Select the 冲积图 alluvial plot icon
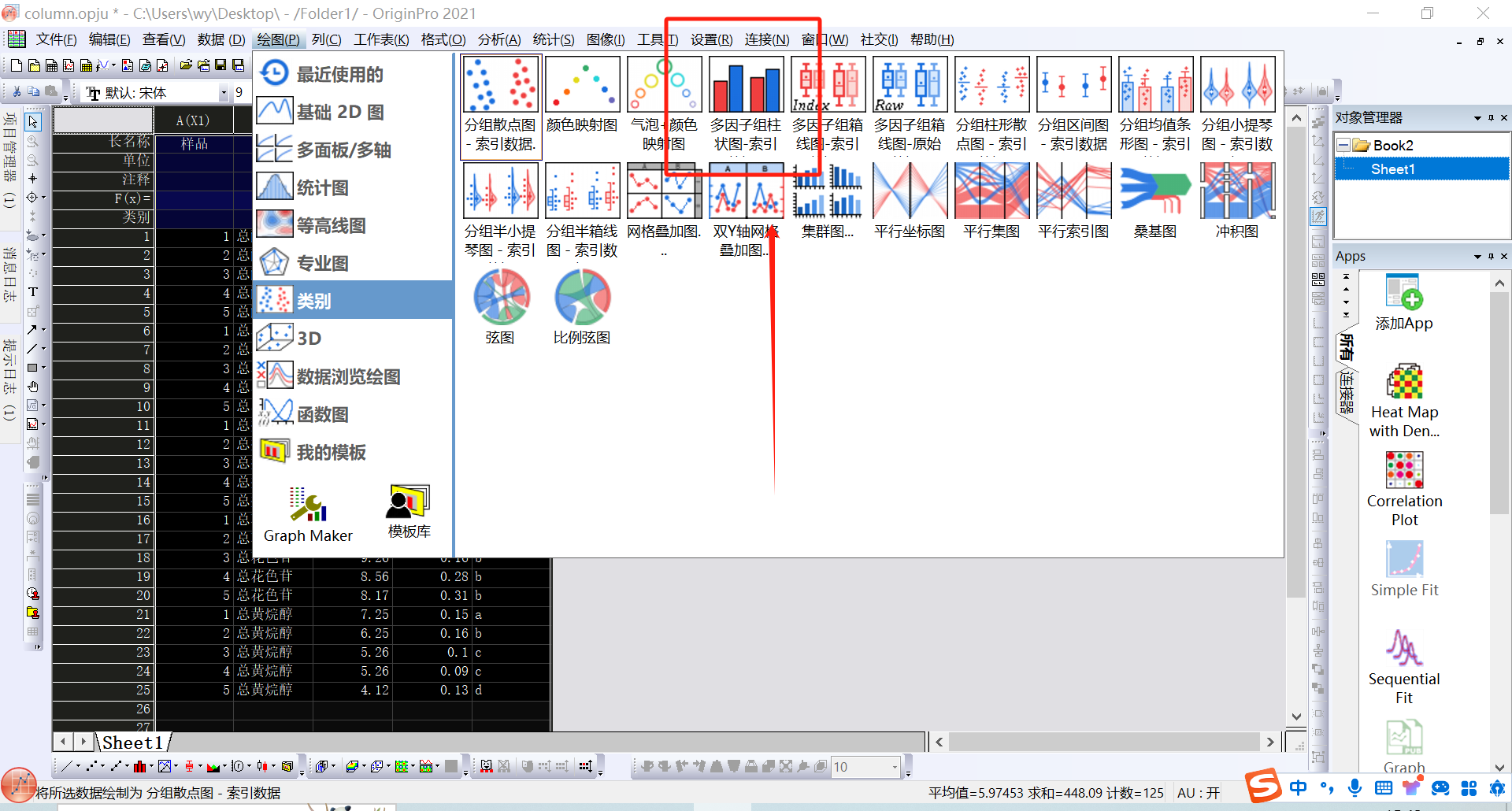The width and height of the screenshot is (1512, 811). point(1236,192)
